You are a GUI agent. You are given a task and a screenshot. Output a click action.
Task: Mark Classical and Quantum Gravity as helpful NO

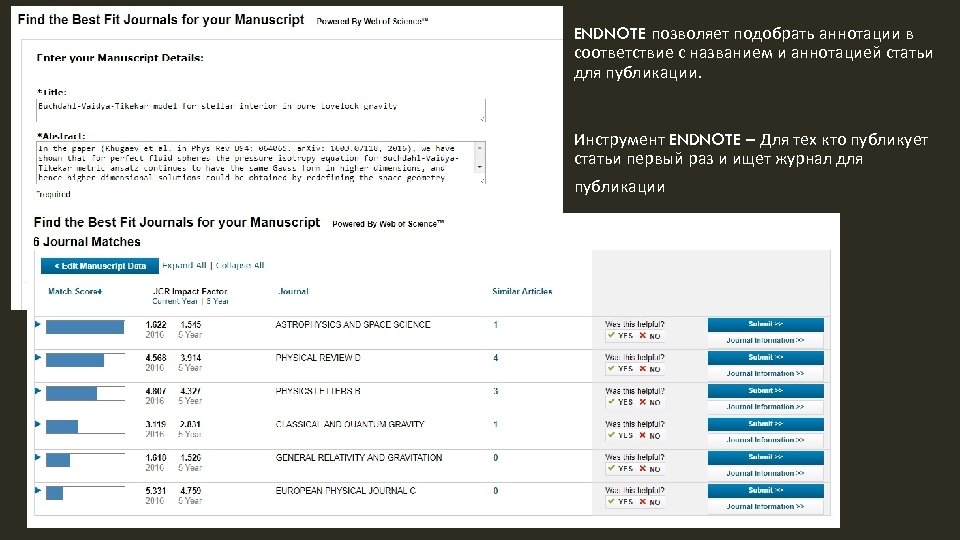tap(650, 435)
